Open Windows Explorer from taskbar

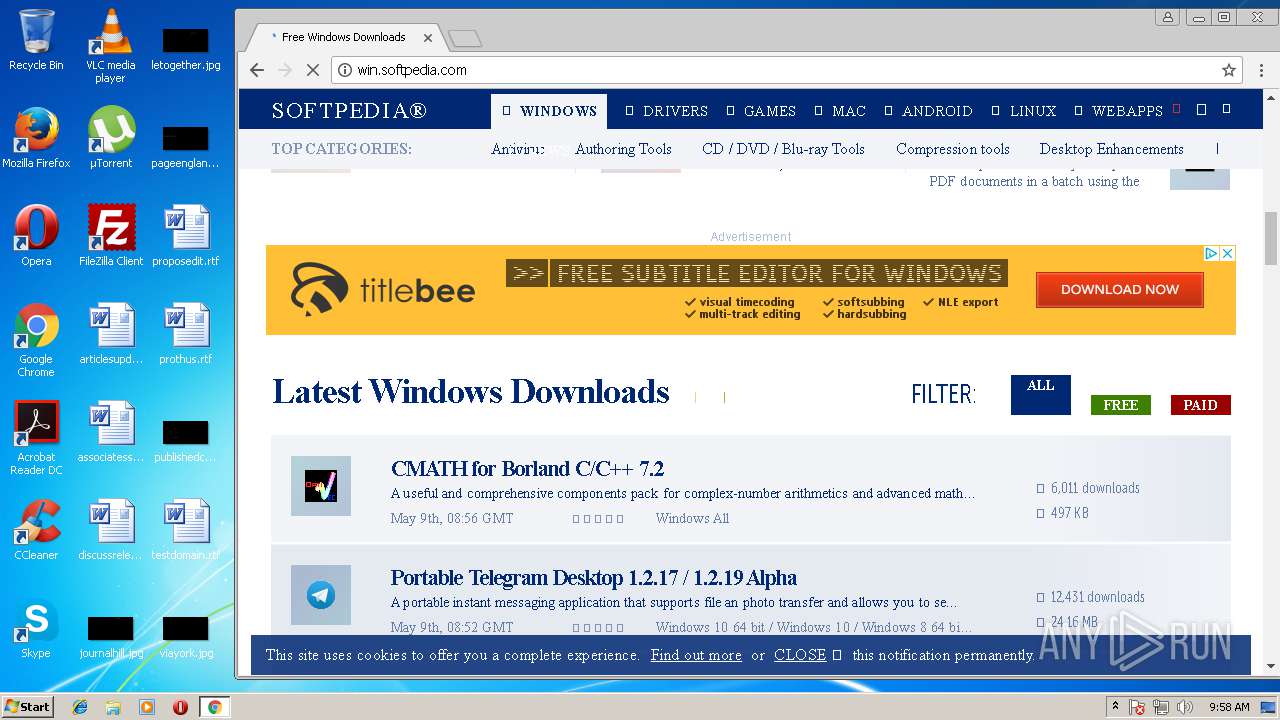point(113,707)
